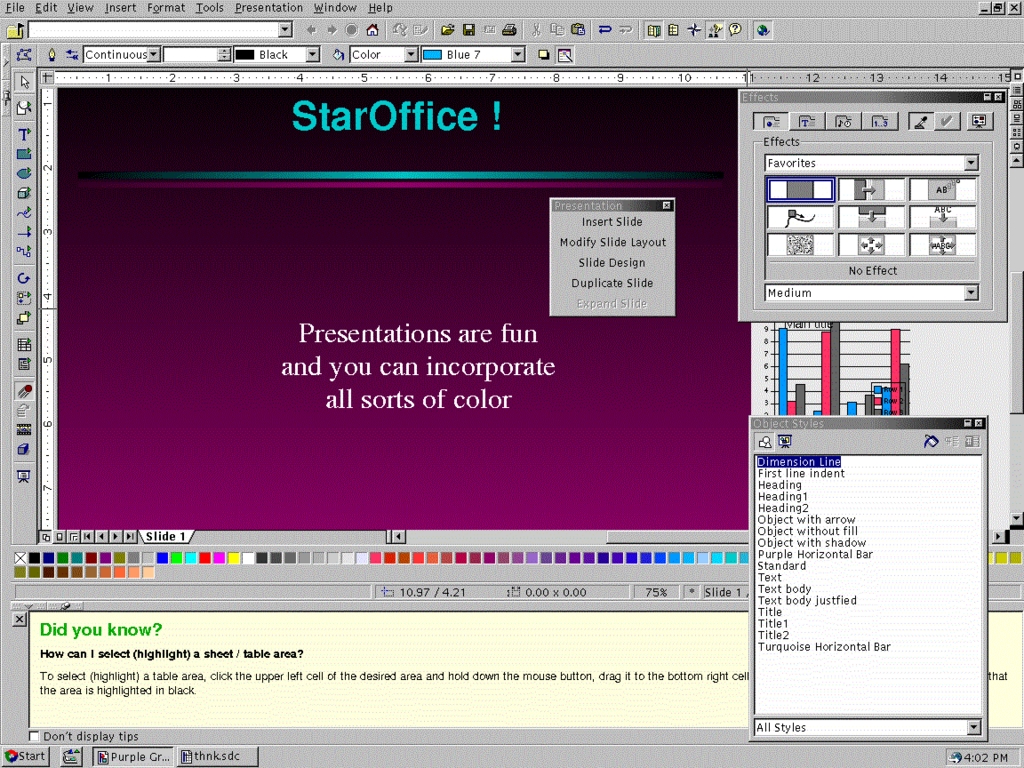Activate the Rotate tool
Viewport: 1024px width, 768px height.
coord(24,278)
